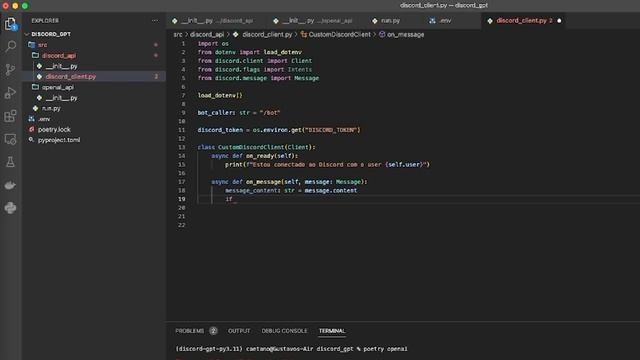Click message_content assignment on line 18
The width and height of the screenshot is (640, 360).
291,191
